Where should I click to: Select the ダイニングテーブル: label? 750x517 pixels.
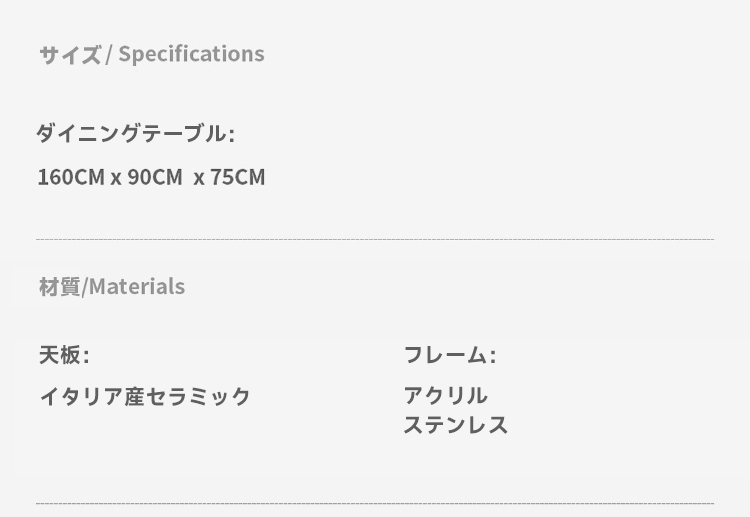coord(135,133)
